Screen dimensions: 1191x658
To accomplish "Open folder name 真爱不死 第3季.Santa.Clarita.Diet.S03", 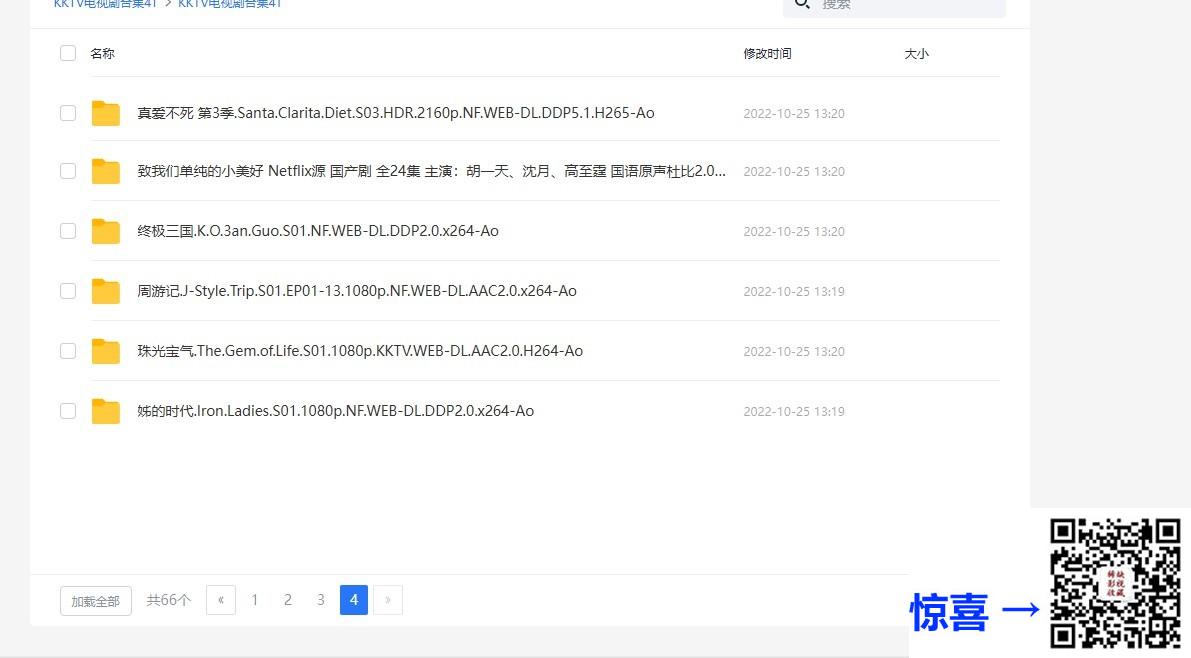I will (396, 113).
